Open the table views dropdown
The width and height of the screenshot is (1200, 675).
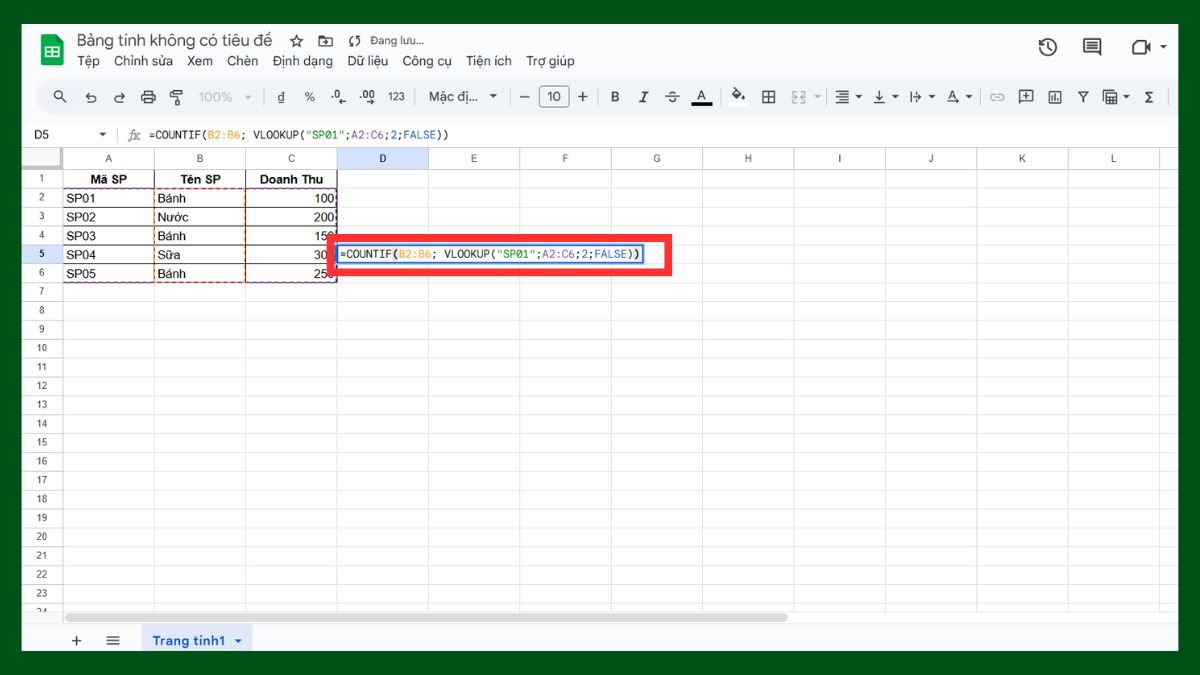(1116, 97)
